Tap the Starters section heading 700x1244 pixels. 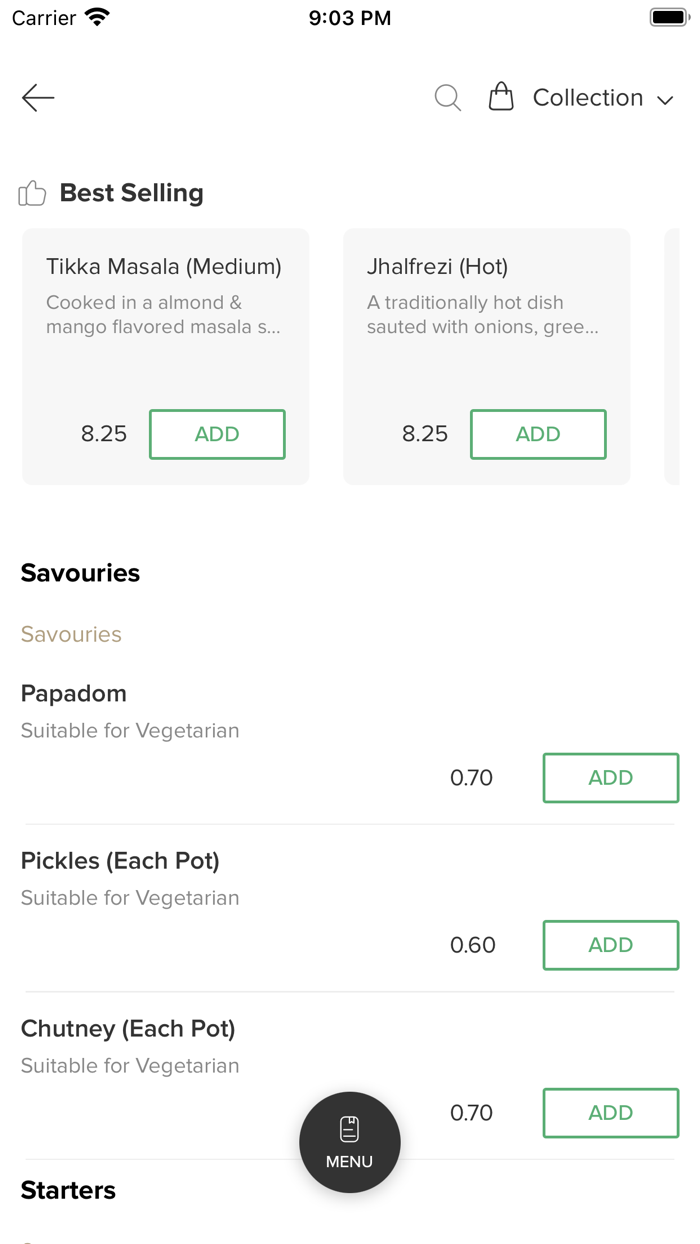point(68,1190)
